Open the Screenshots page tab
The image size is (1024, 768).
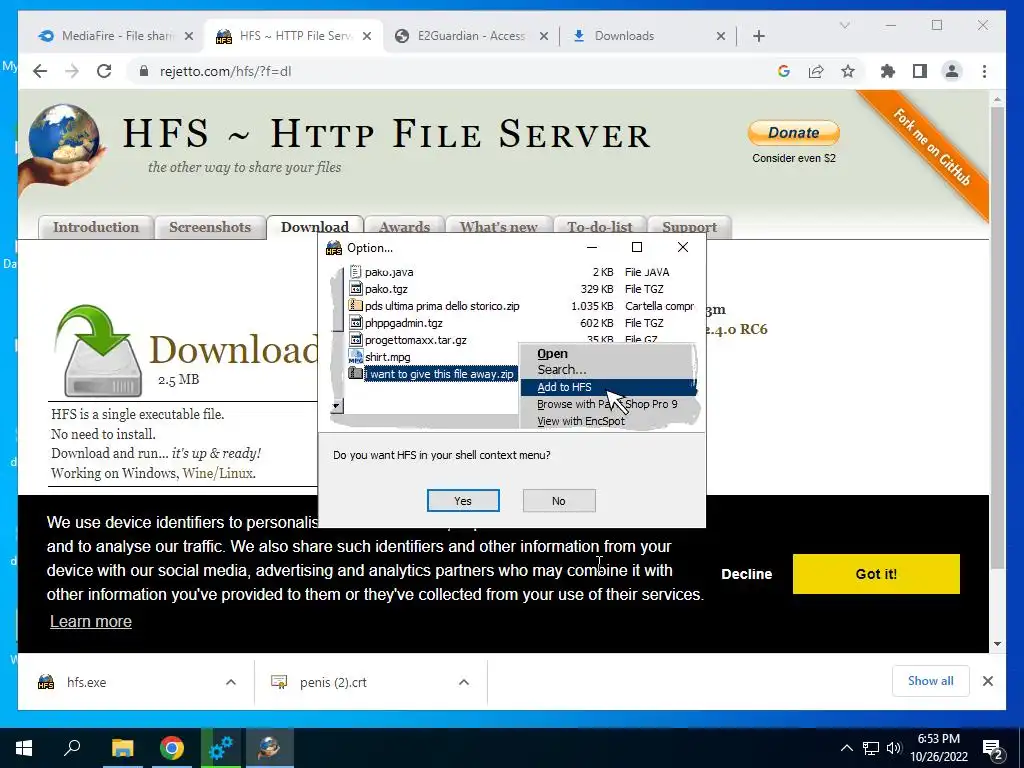pyautogui.click(x=210, y=227)
